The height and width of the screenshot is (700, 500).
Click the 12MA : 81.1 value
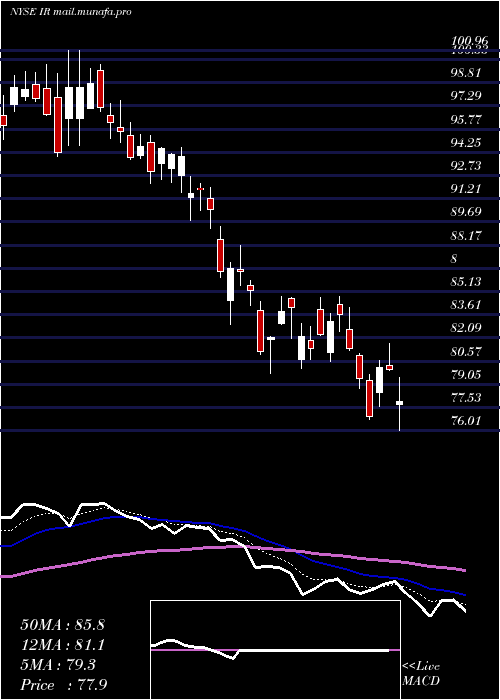(62, 645)
